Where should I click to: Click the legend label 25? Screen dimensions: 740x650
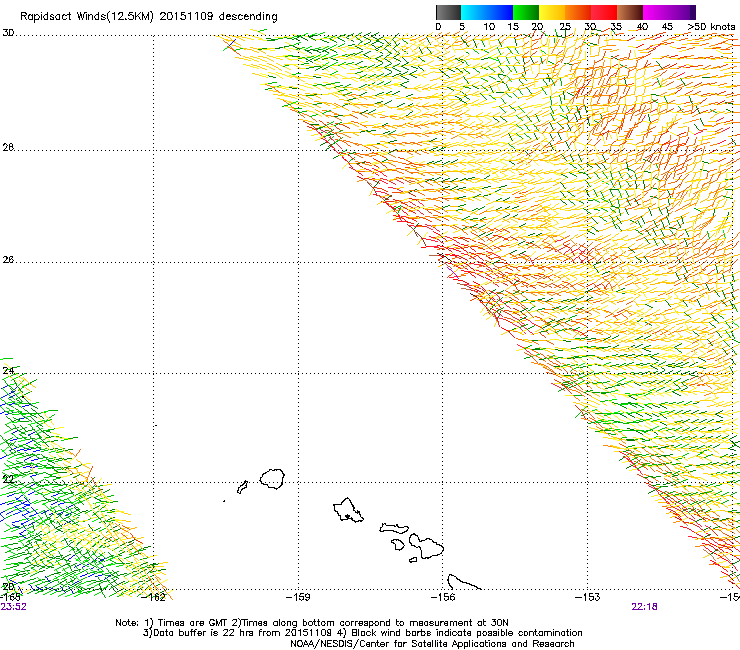coord(565,27)
